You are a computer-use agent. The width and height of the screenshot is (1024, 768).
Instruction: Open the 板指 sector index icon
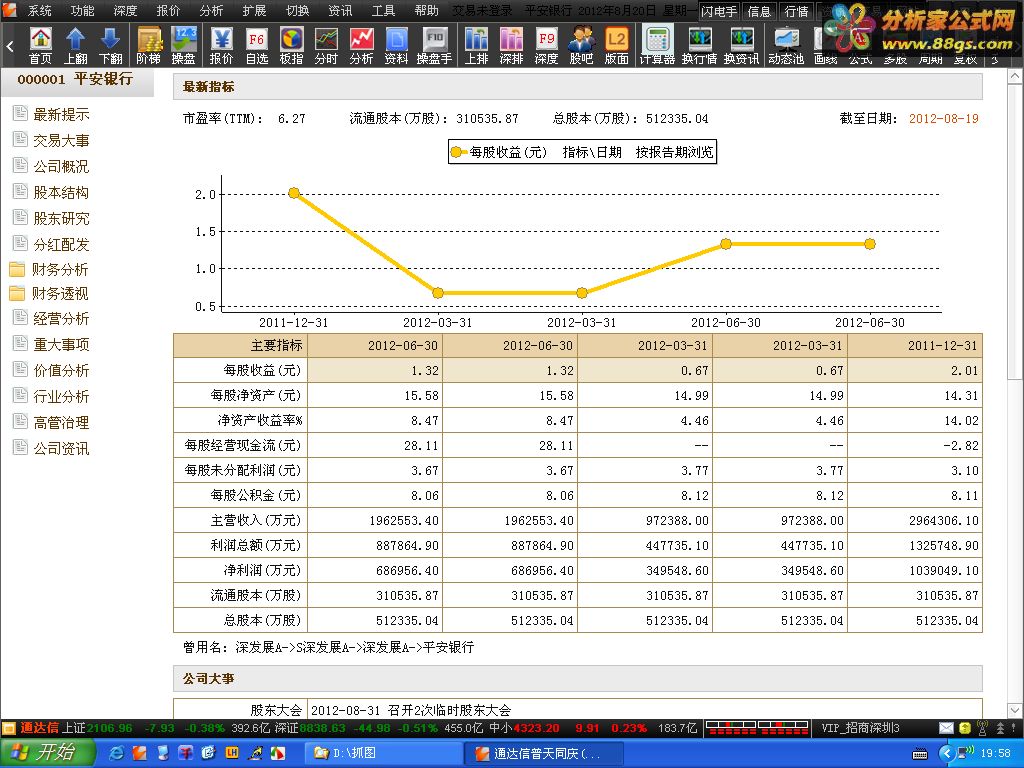pyautogui.click(x=291, y=45)
